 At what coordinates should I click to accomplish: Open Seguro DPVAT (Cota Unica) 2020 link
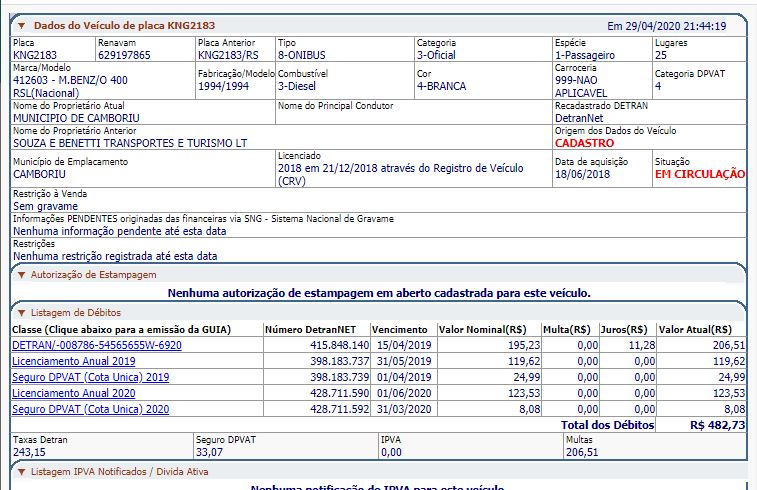pyautogui.click(x=90, y=409)
